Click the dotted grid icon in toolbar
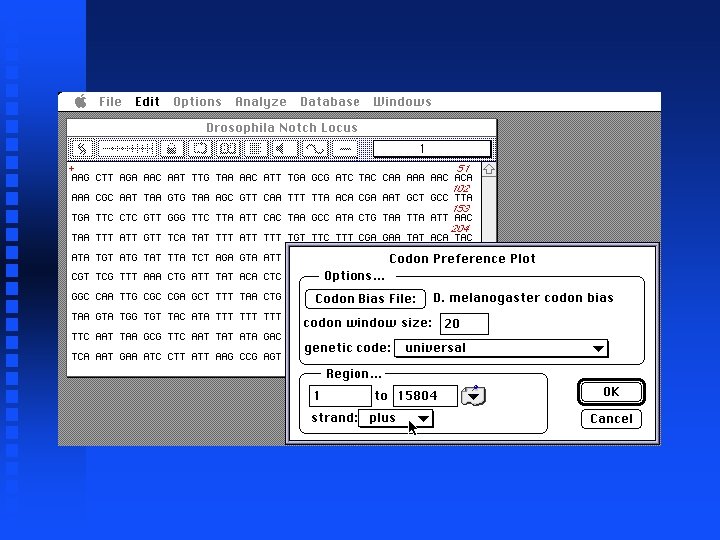This screenshot has width=720, height=540. point(255,149)
